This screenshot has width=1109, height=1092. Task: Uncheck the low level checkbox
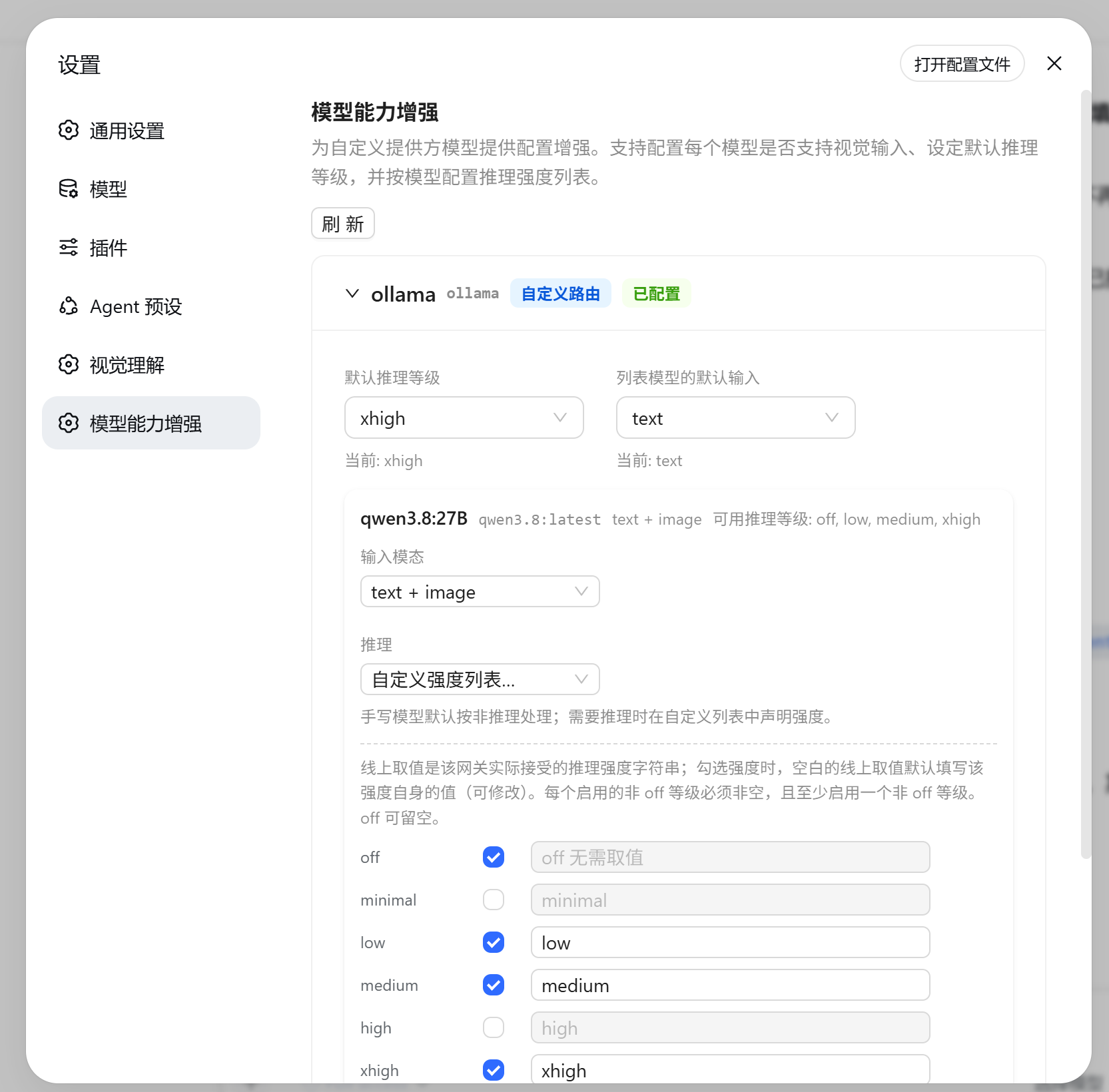(494, 942)
